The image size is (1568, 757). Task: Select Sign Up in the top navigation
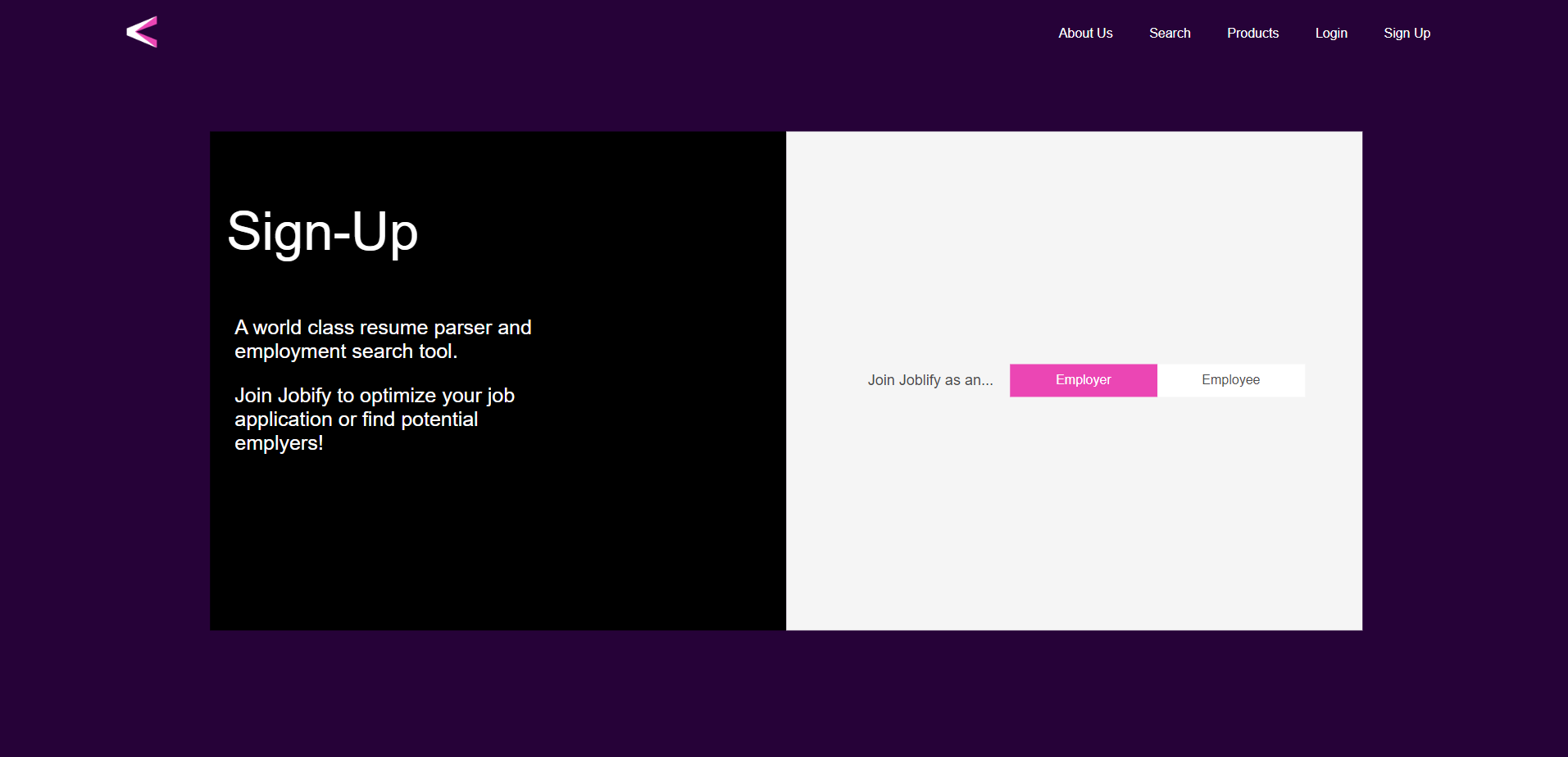(x=1407, y=33)
